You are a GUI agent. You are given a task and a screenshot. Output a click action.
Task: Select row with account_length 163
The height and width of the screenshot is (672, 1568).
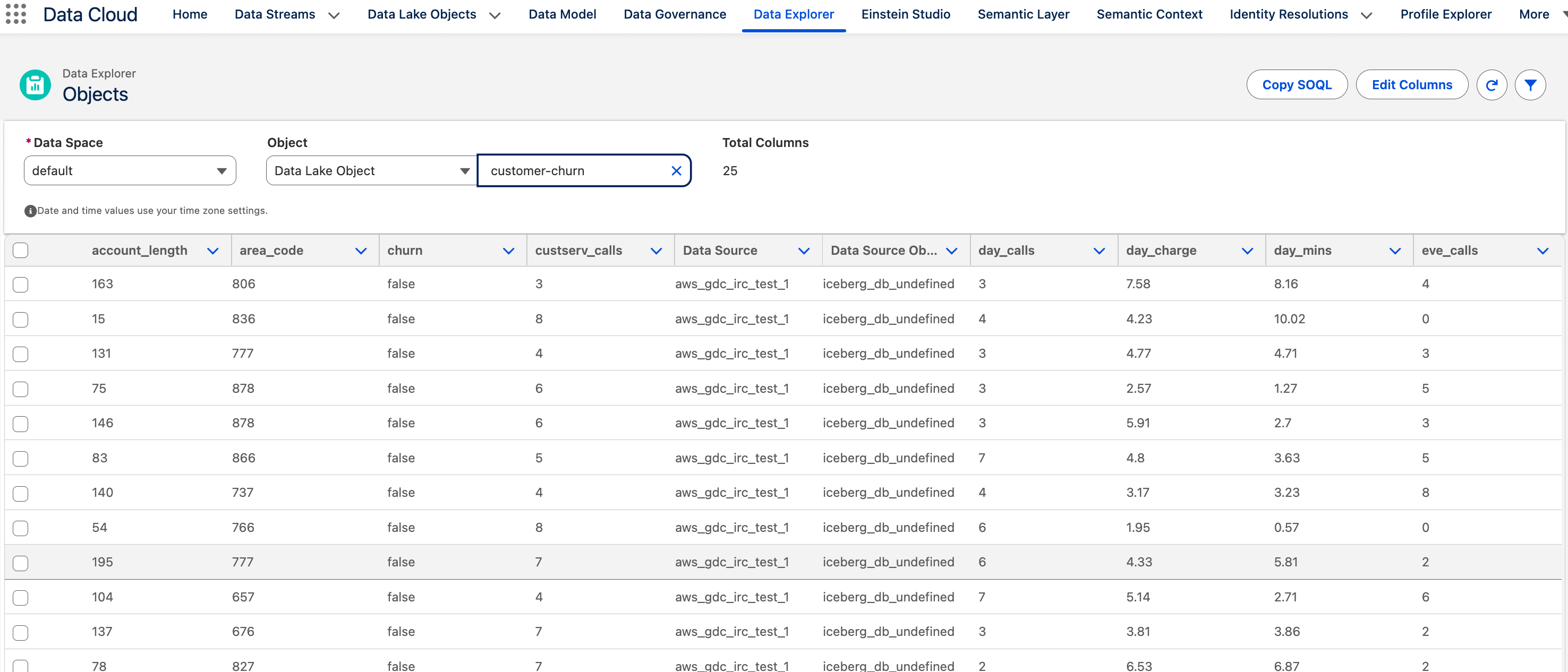point(21,285)
